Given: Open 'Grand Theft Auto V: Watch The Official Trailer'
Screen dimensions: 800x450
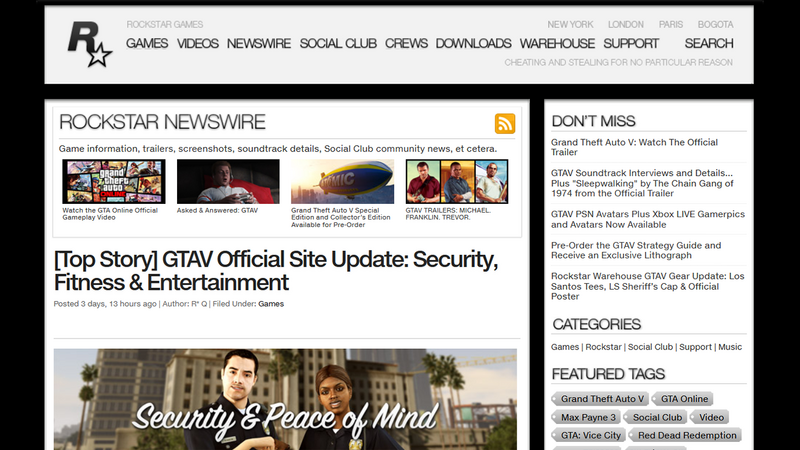Looking at the screenshot, I should coord(634,147).
